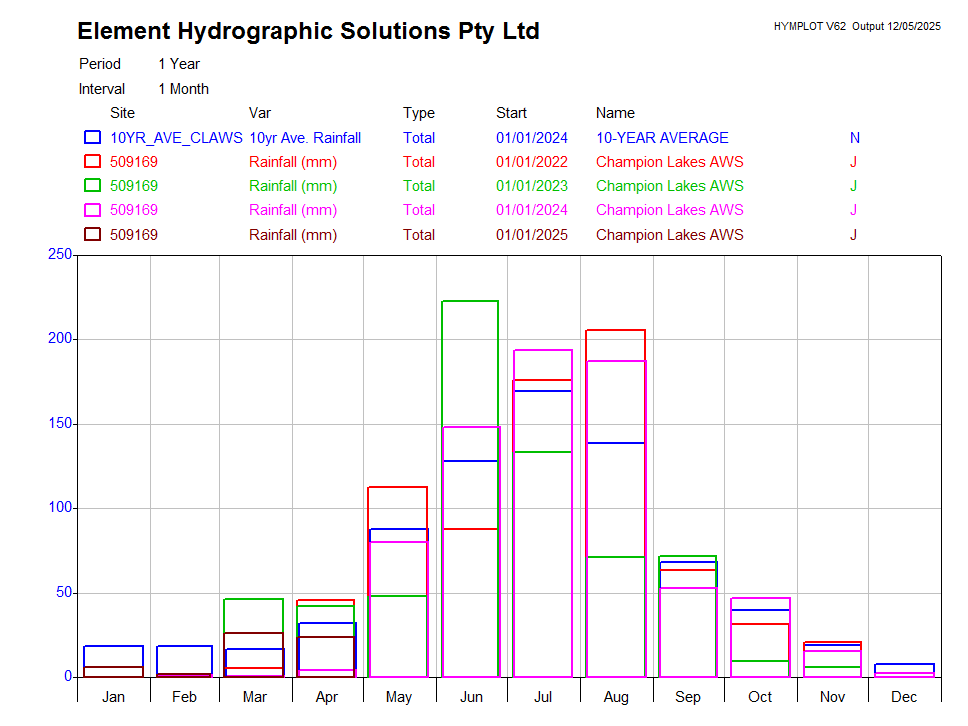Click the Jun month label
Screen dimensions: 968x726
(472, 697)
